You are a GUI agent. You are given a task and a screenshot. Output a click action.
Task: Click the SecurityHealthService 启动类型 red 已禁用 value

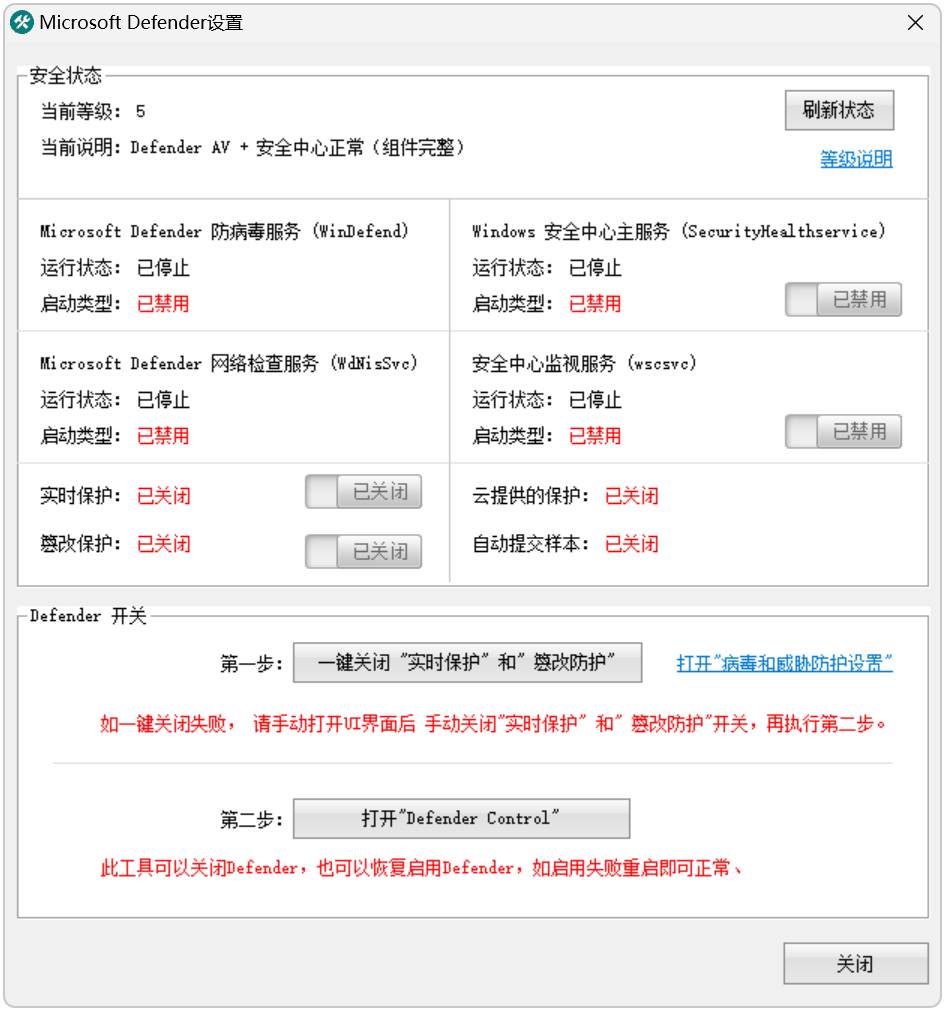point(595,304)
